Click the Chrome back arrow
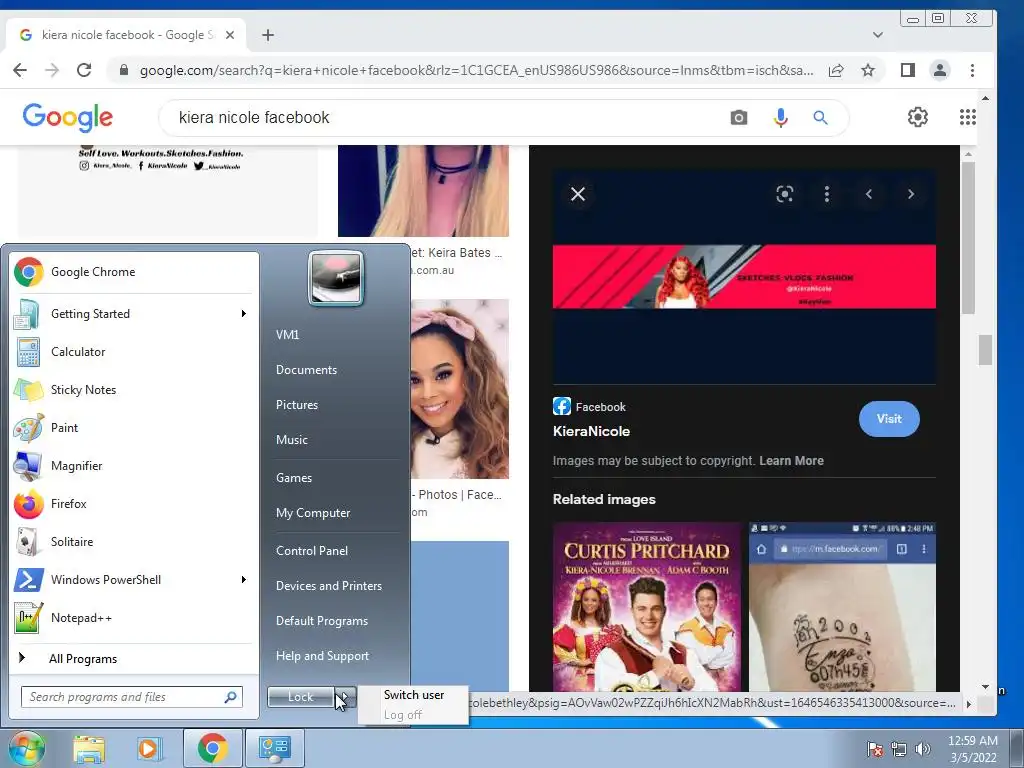Image resolution: width=1024 pixels, height=768 pixels. pos(20,70)
